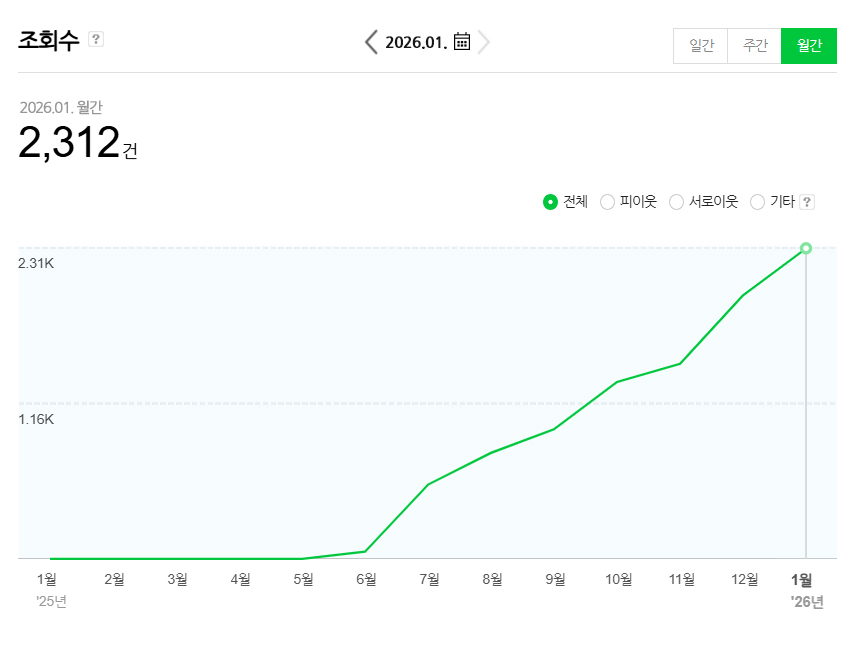This screenshot has height=646, width=862.
Task: Click the help icon next to 기타
Action: [x=808, y=202]
